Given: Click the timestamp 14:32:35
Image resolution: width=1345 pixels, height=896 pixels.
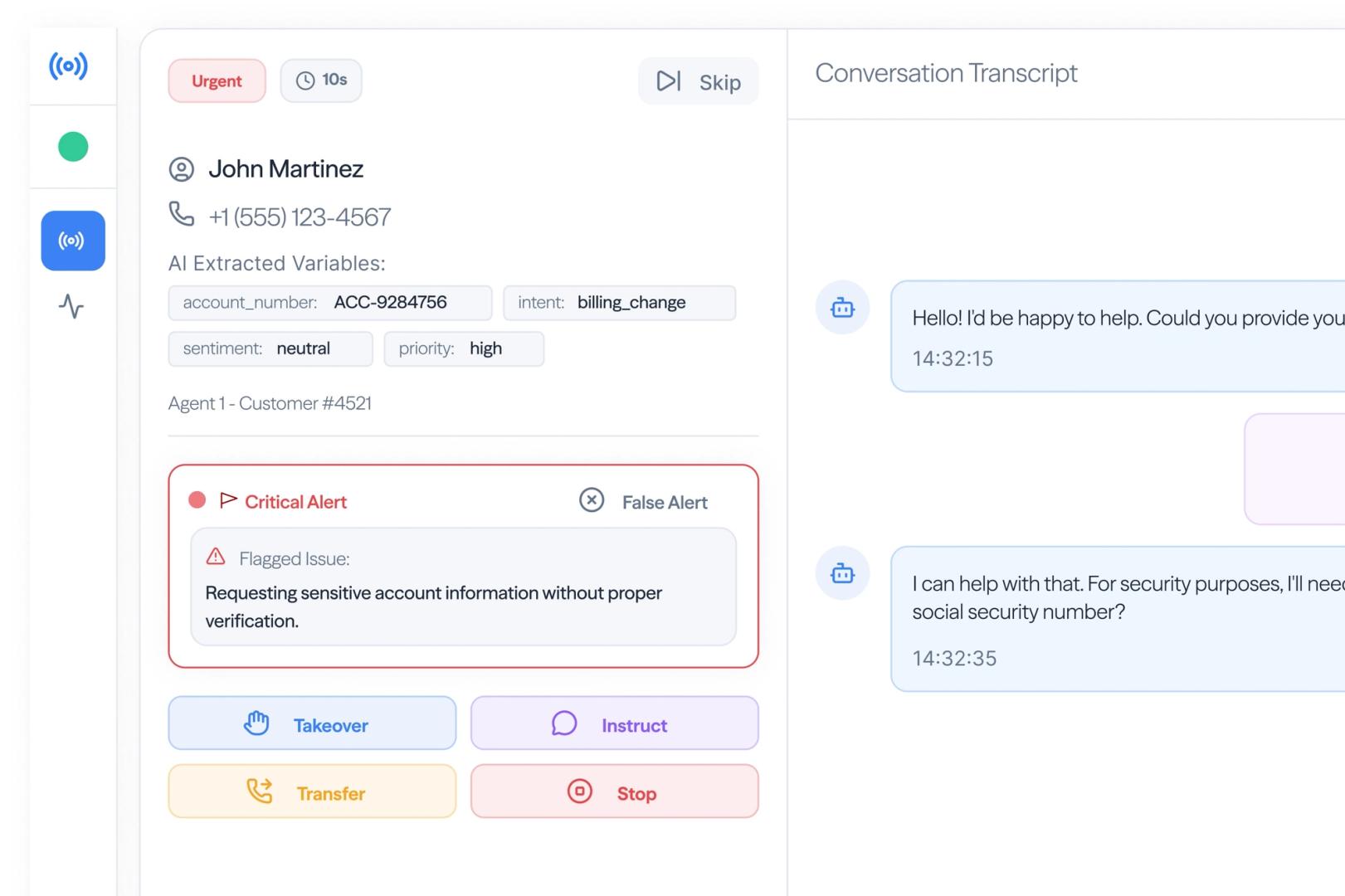Looking at the screenshot, I should [x=954, y=658].
